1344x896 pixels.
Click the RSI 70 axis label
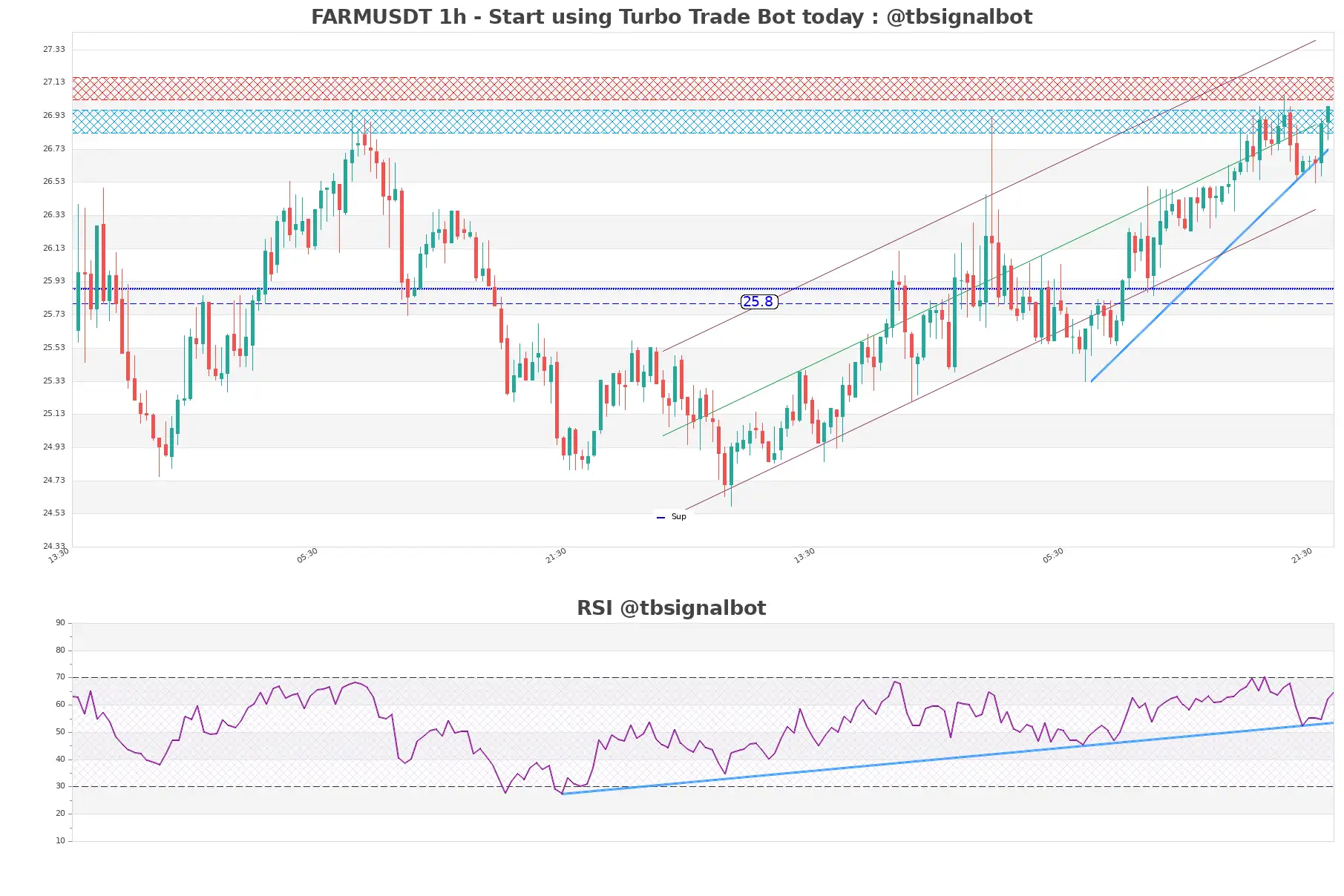pos(60,677)
